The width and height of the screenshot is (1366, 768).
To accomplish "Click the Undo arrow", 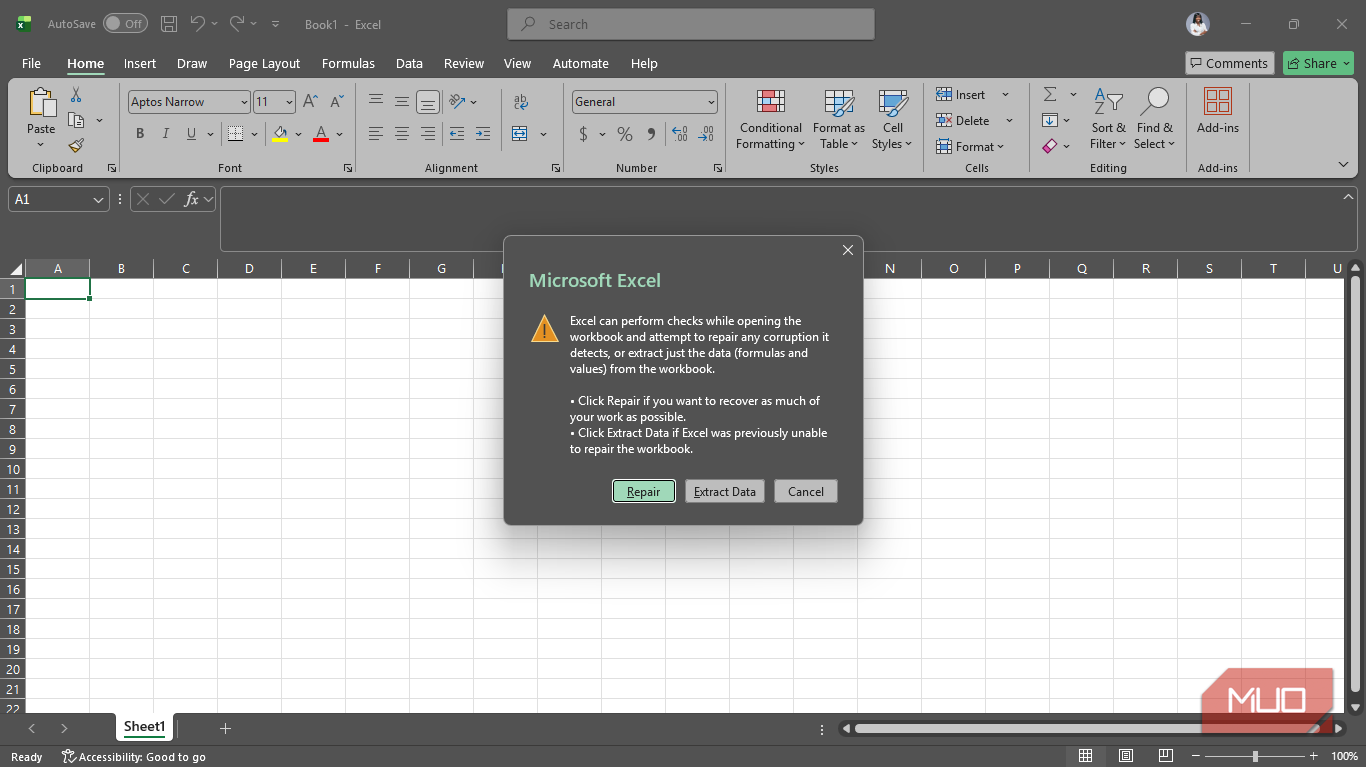I will (x=198, y=24).
